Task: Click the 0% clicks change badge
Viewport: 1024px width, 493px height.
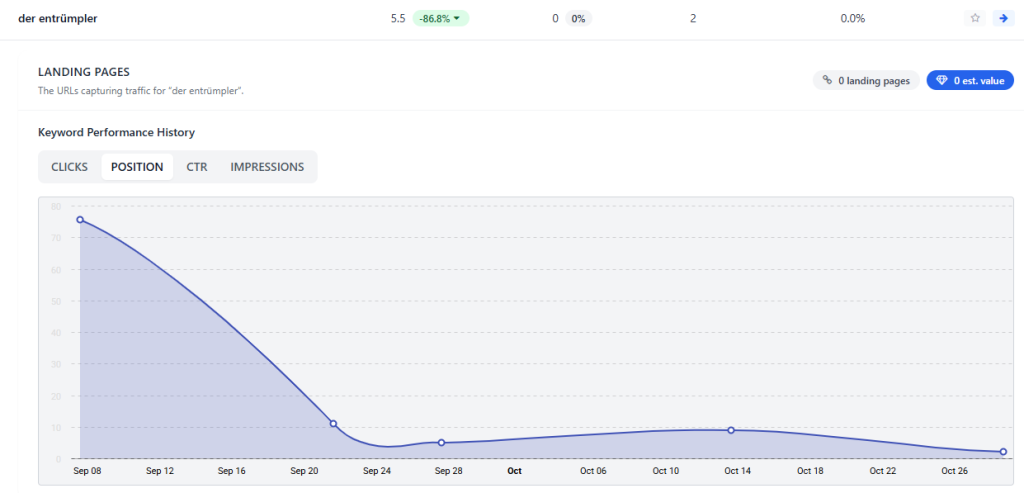Action: (x=578, y=18)
